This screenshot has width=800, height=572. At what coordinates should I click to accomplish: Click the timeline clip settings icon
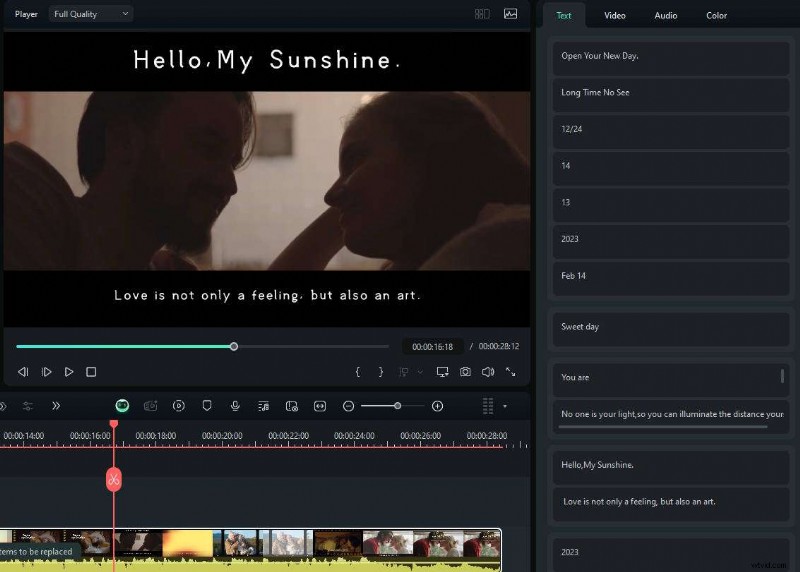coord(291,406)
